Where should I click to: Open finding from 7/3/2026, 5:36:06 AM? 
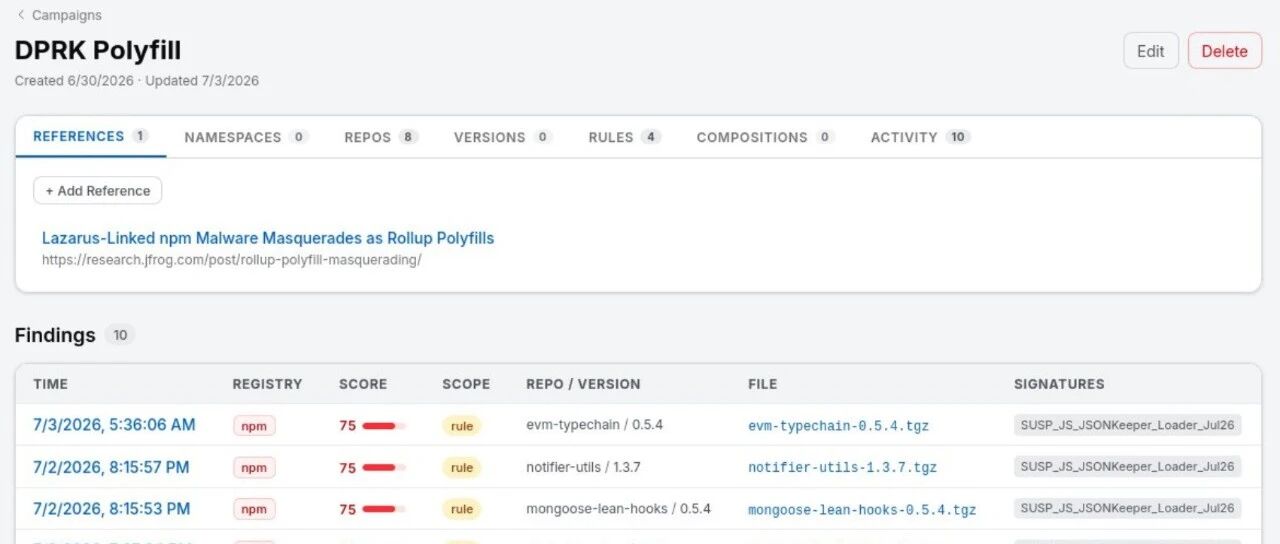point(114,425)
